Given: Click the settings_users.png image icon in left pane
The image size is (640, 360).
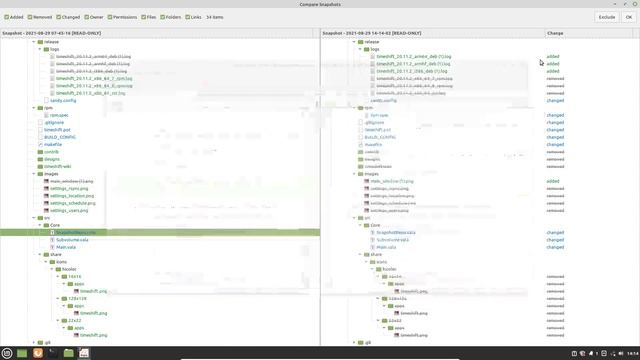Looking at the screenshot, I should pos(46,211).
